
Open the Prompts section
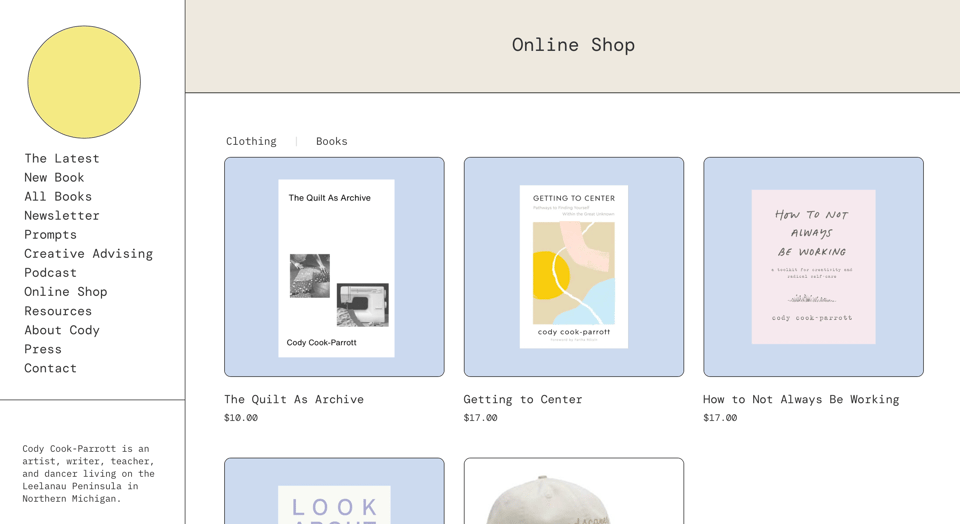click(x=50, y=234)
